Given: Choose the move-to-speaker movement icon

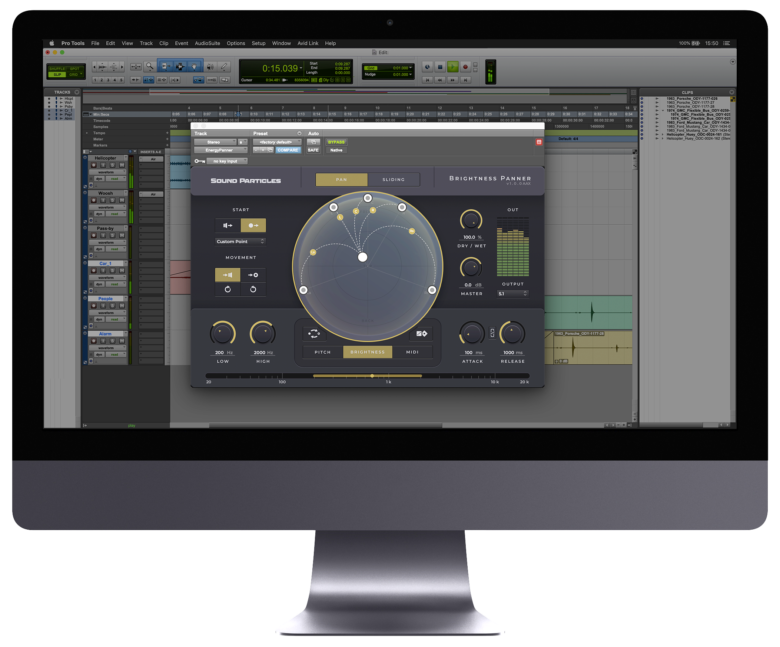Looking at the screenshot, I should (228, 274).
